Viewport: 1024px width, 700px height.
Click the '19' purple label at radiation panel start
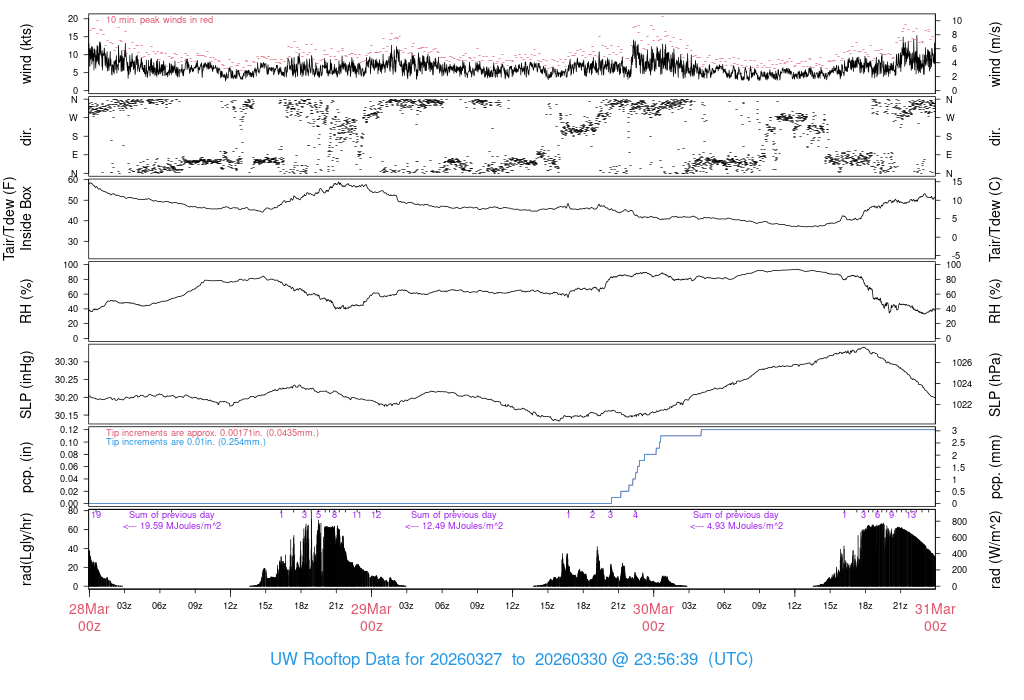[x=96, y=515]
